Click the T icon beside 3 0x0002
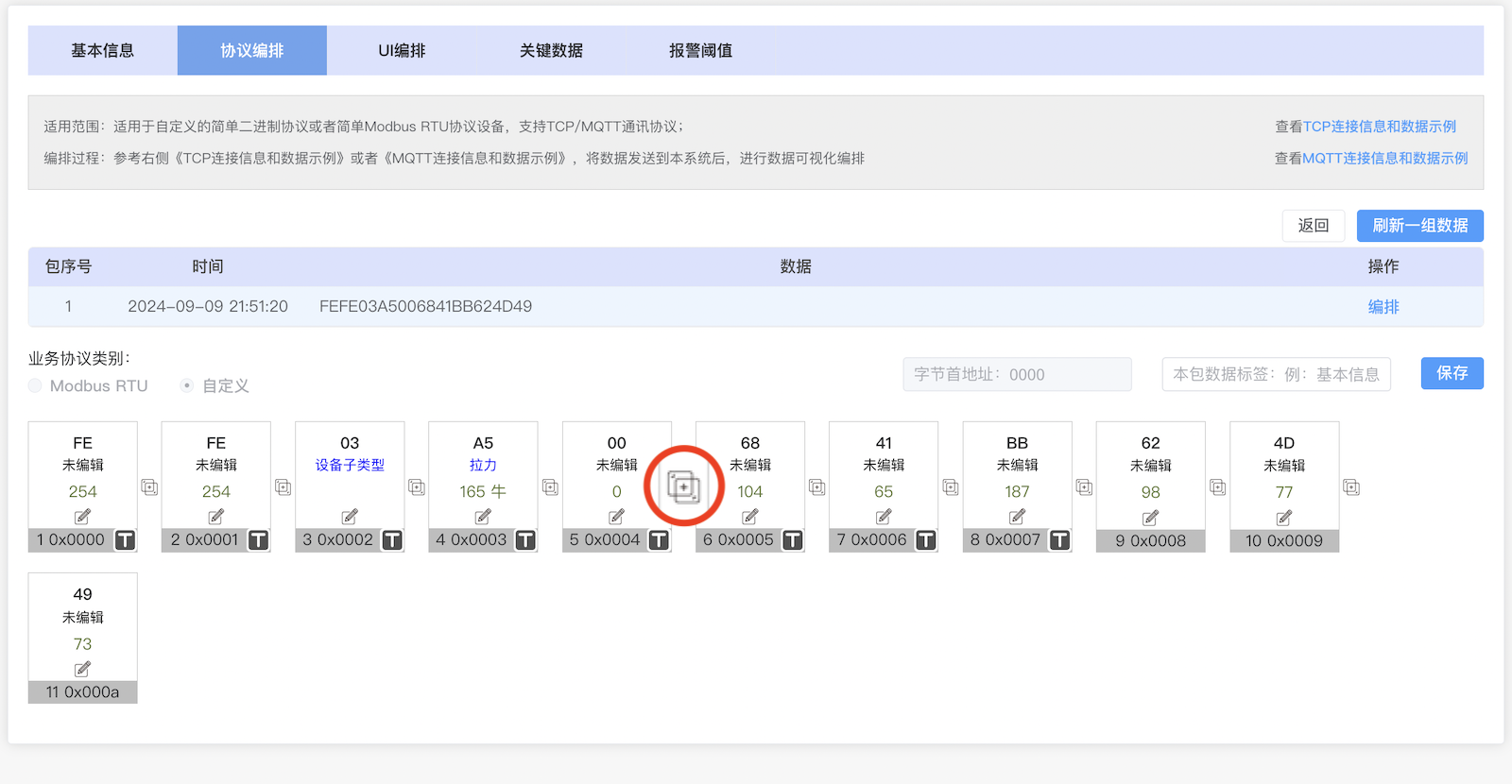 tap(392, 540)
